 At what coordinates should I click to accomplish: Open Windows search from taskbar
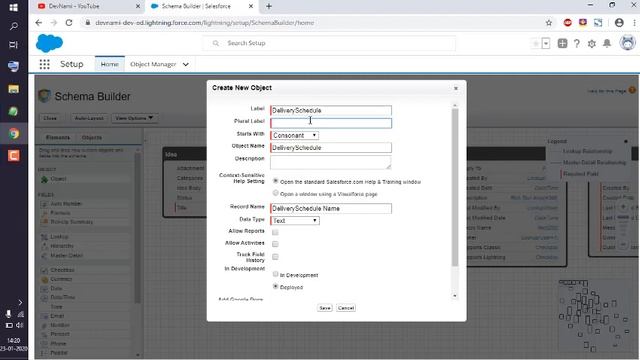pos(13,27)
